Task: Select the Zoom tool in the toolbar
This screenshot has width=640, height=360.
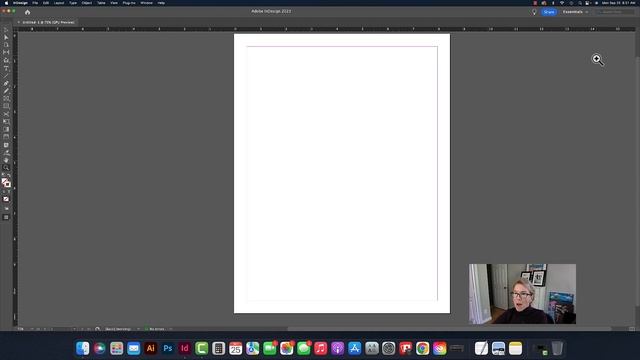Action: tap(6, 167)
